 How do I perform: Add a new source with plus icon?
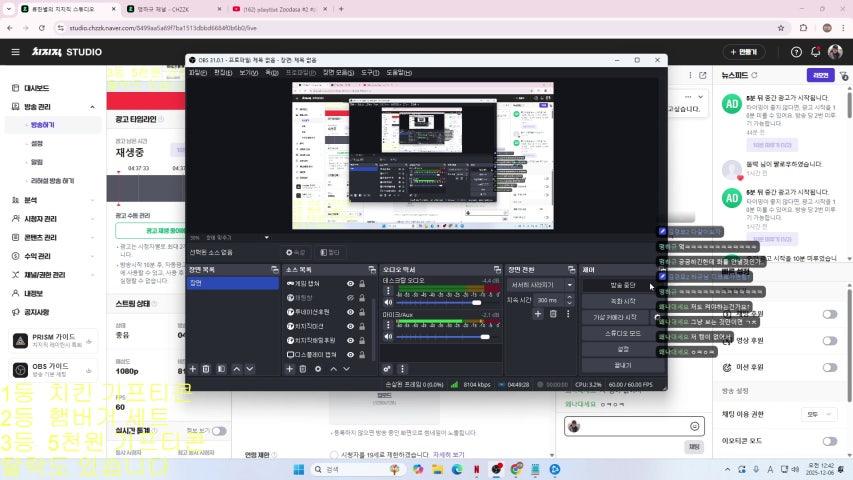point(290,369)
